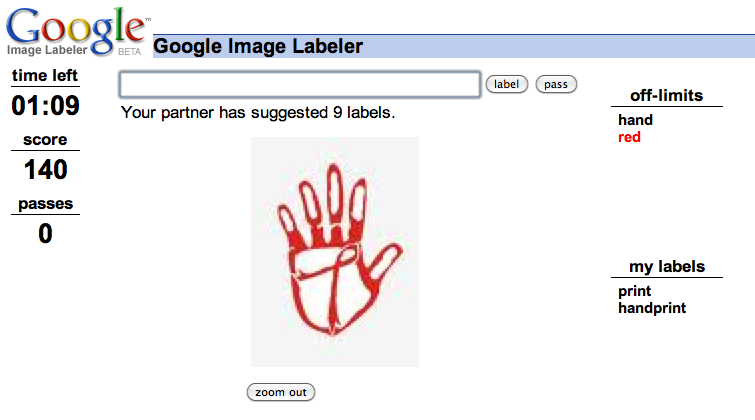Click the "off-limits" section heading
Viewport: 755px width, 420px height.
666,96
